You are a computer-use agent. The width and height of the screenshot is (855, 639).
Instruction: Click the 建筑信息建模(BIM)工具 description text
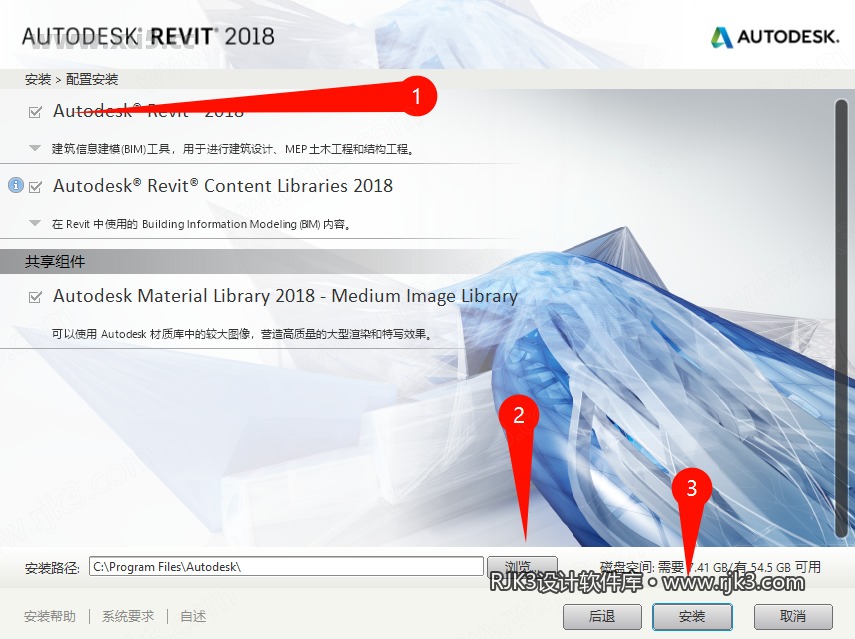[x=233, y=149]
